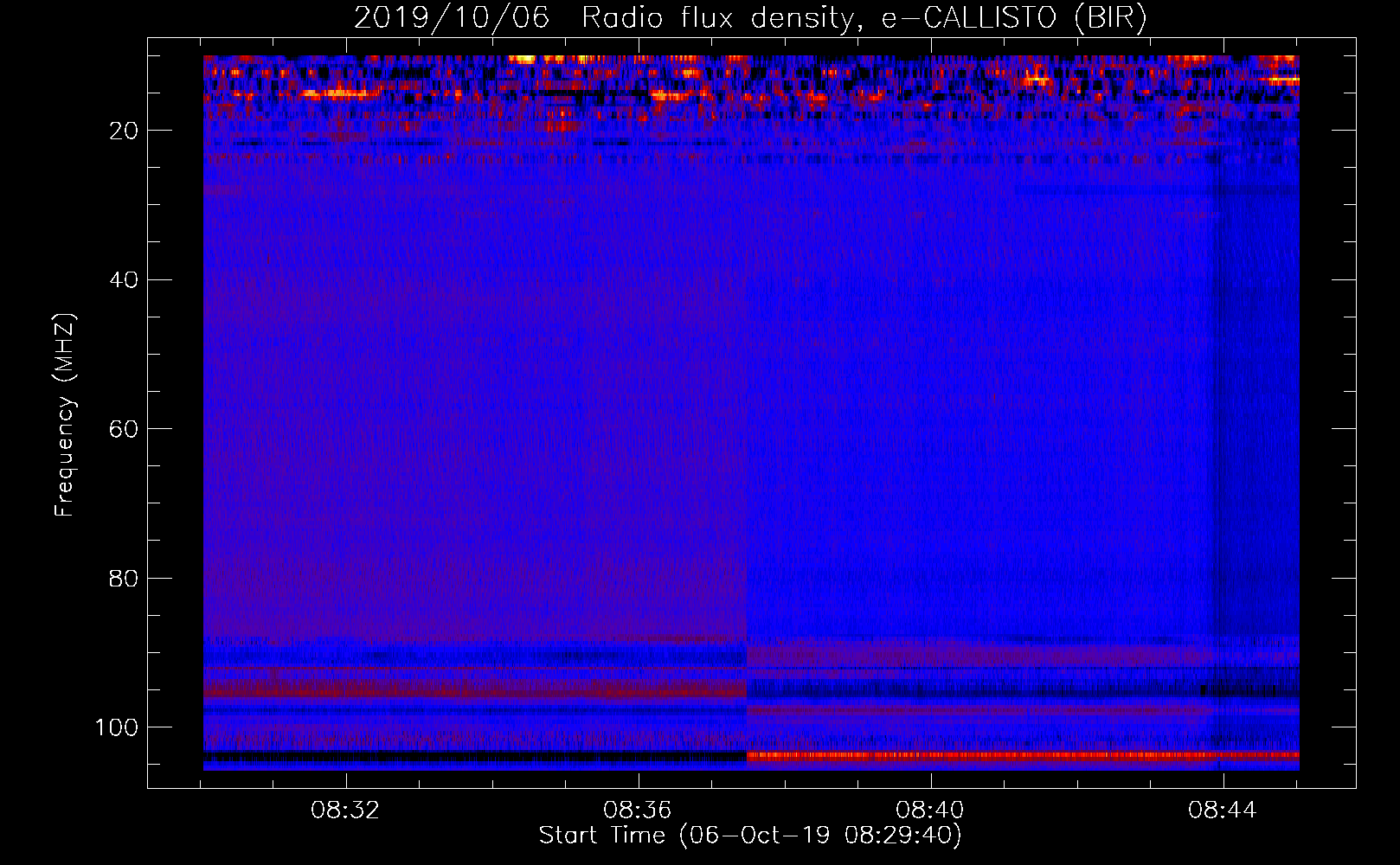Click the 08:32 time tick label
The width and height of the screenshot is (1400, 865).
(346, 811)
